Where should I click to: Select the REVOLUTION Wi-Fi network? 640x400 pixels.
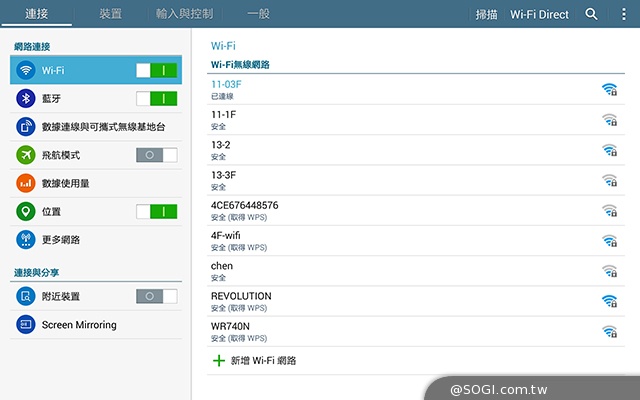pyautogui.click(x=400, y=301)
